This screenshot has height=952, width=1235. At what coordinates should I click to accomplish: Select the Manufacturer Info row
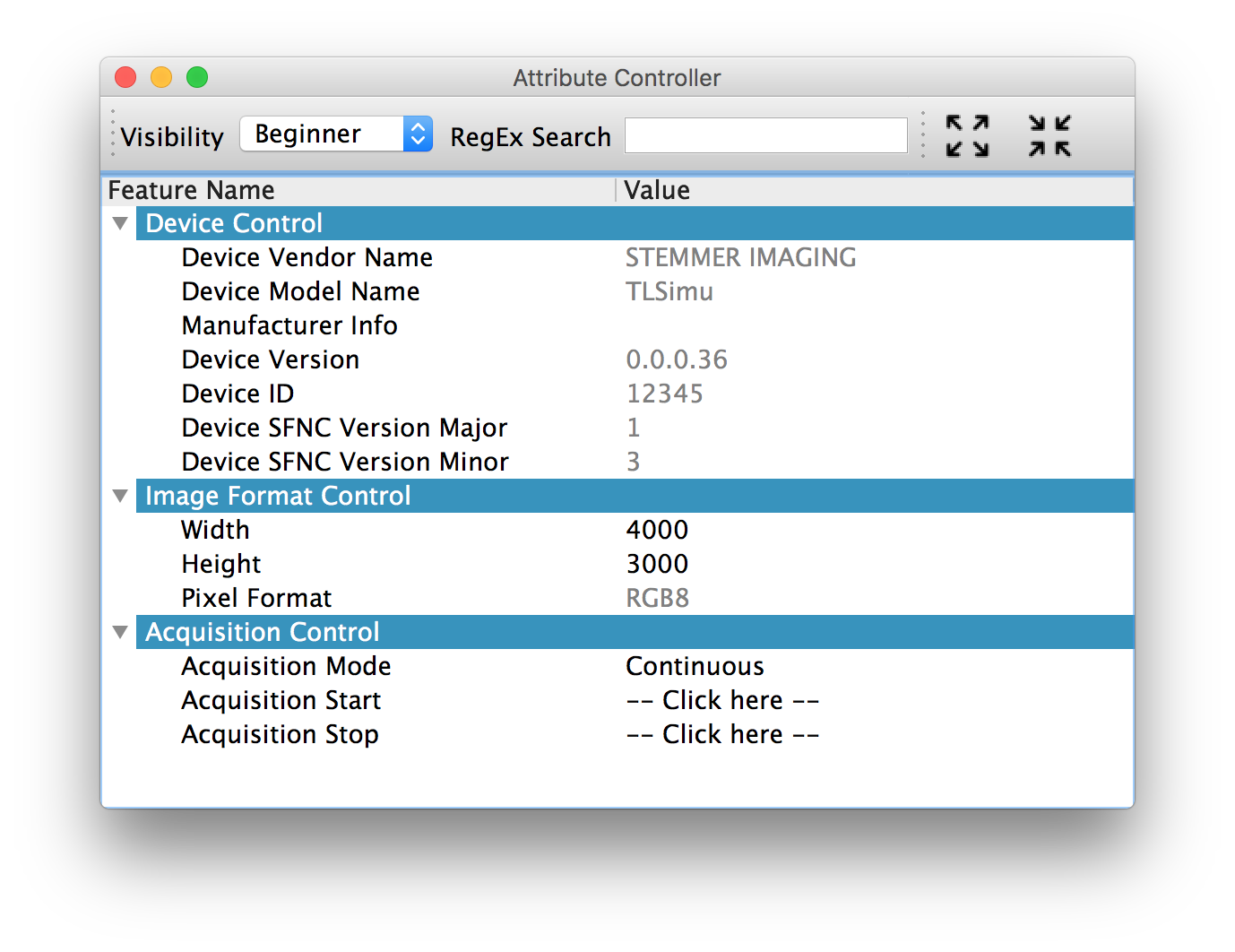tap(617, 325)
